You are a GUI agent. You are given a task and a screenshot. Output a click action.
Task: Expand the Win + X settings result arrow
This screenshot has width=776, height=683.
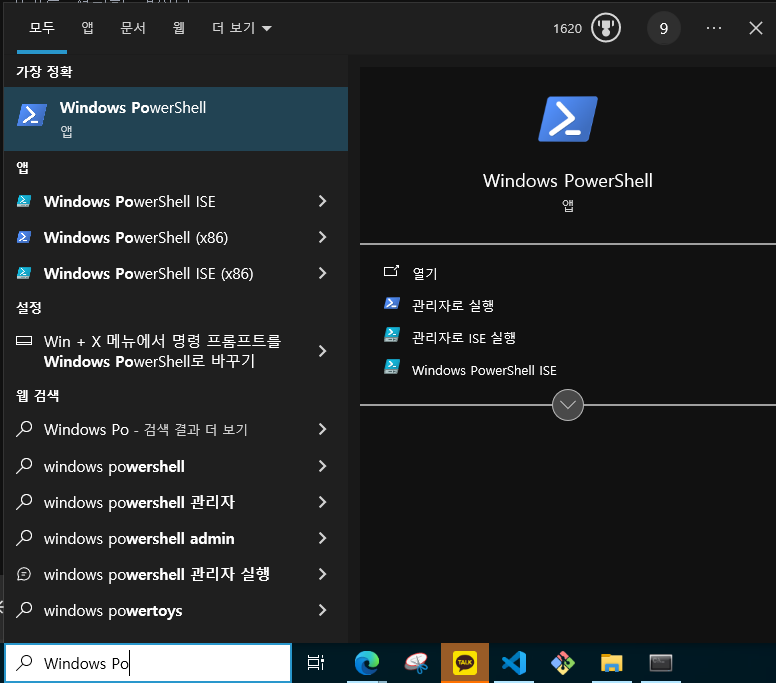click(x=323, y=351)
